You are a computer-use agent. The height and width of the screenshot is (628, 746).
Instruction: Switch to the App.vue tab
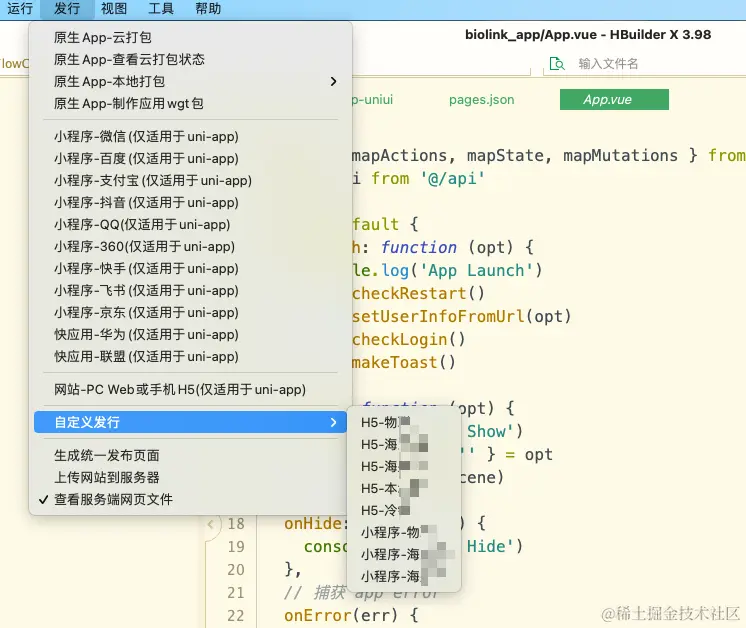click(614, 99)
